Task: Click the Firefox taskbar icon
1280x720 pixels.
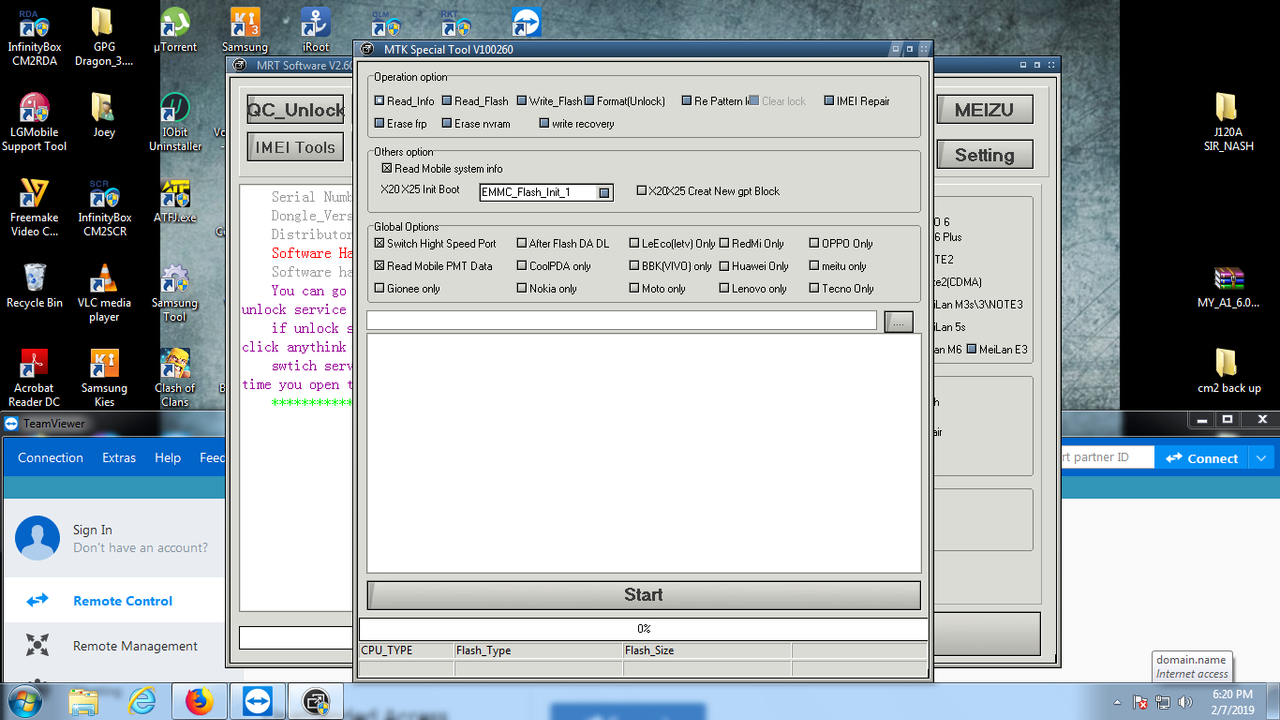Action: coord(200,702)
